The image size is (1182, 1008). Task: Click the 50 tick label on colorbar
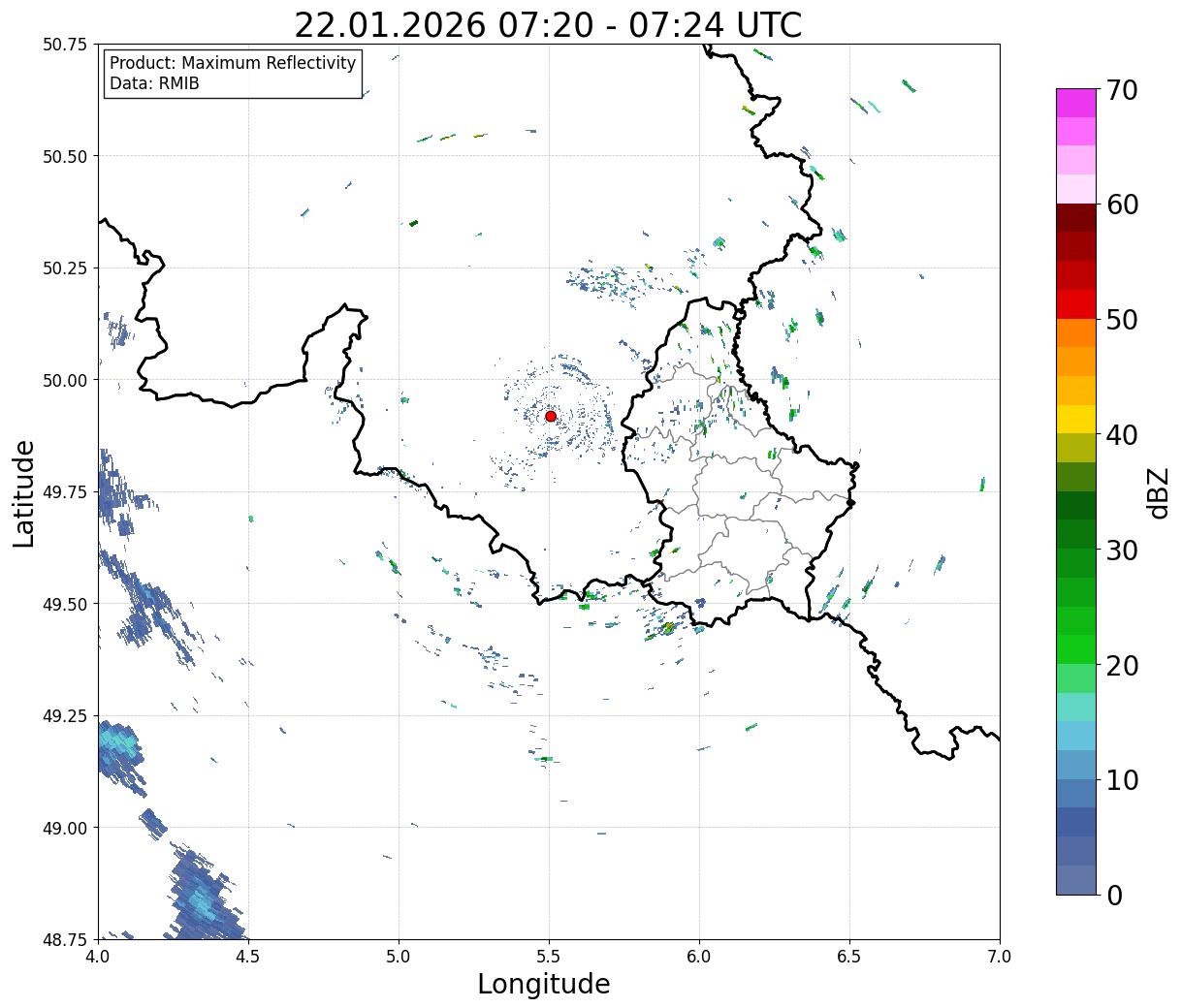[x=1121, y=320]
